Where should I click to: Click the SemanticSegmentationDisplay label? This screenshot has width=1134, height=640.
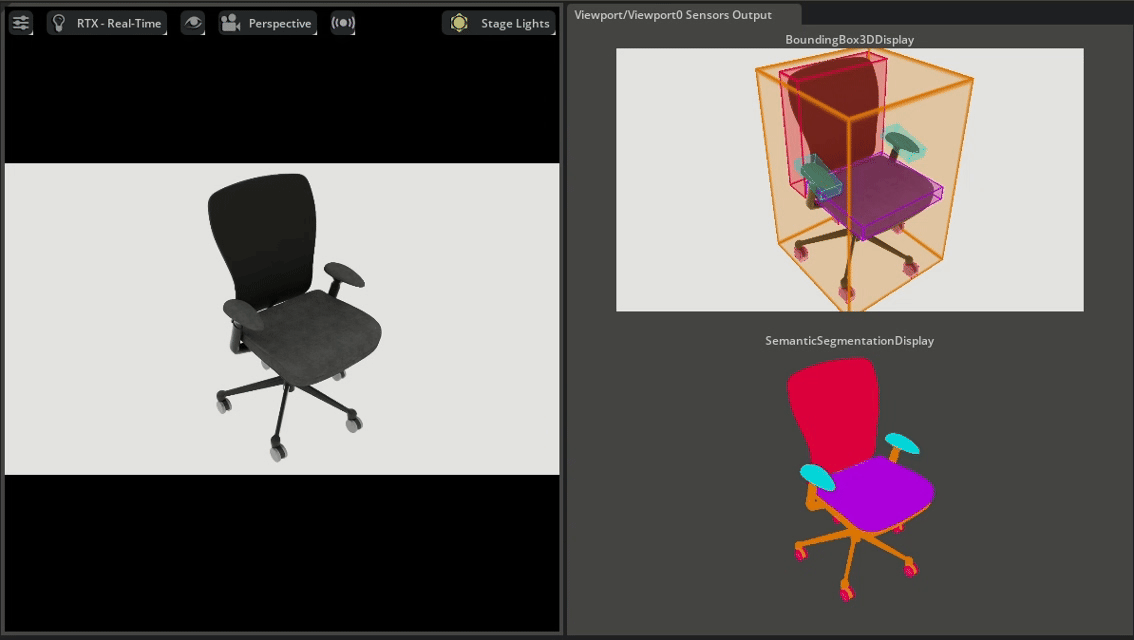click(x=849, y=341)
